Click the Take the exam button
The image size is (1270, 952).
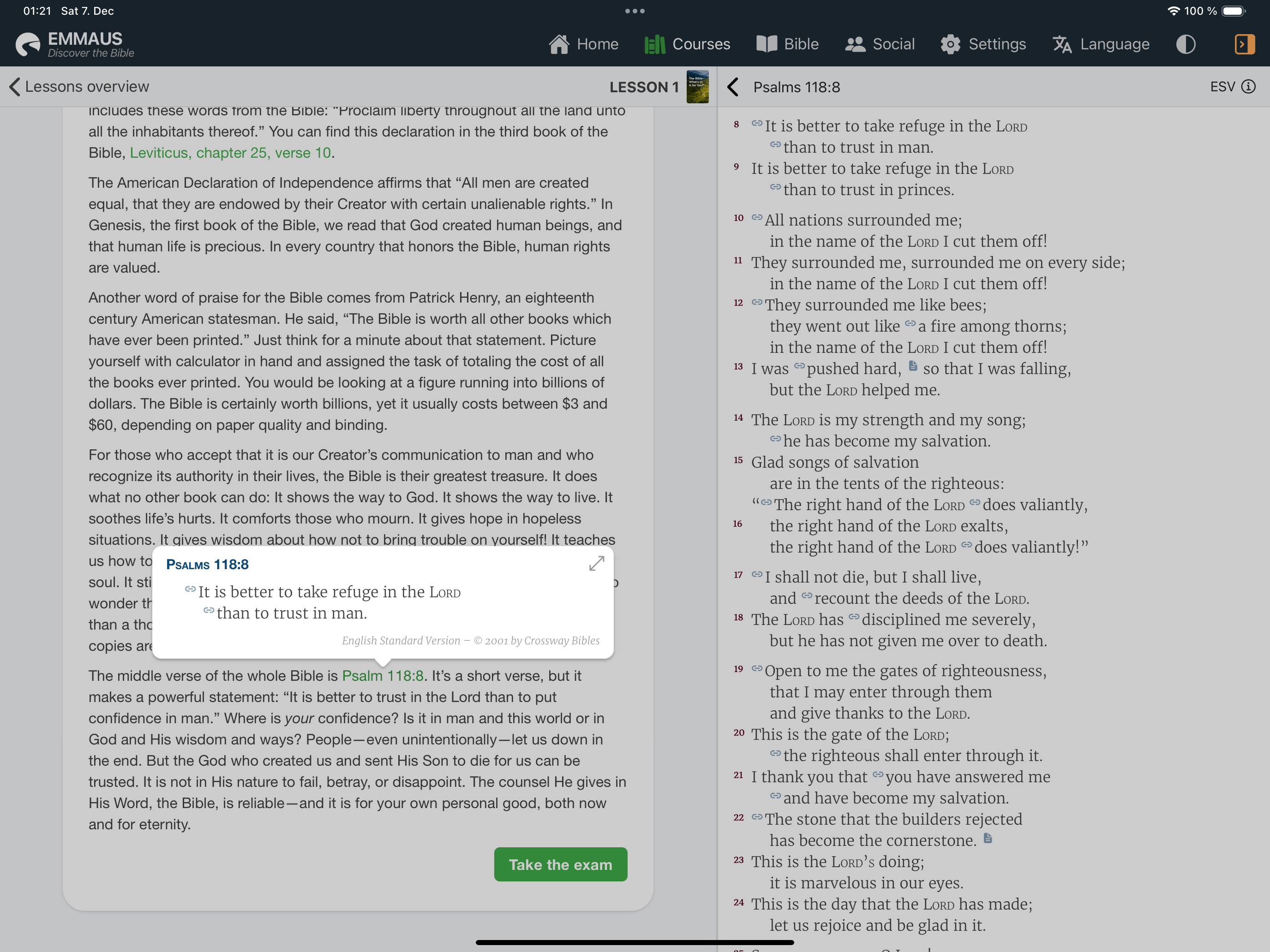click(x=560, y=864)
